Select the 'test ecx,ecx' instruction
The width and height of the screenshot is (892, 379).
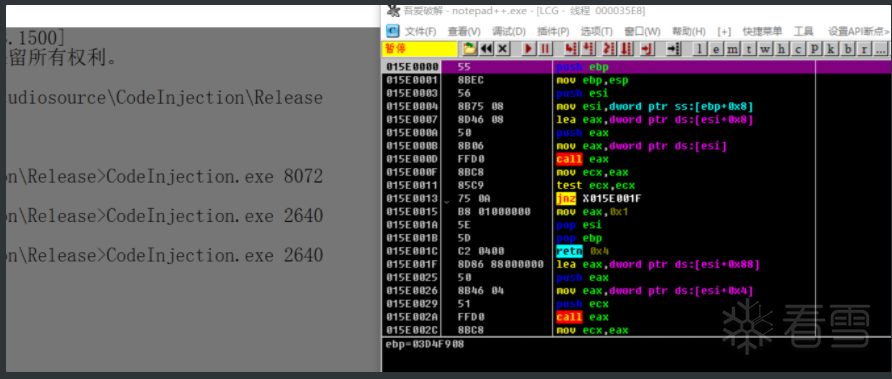click(x=595, y=186)
